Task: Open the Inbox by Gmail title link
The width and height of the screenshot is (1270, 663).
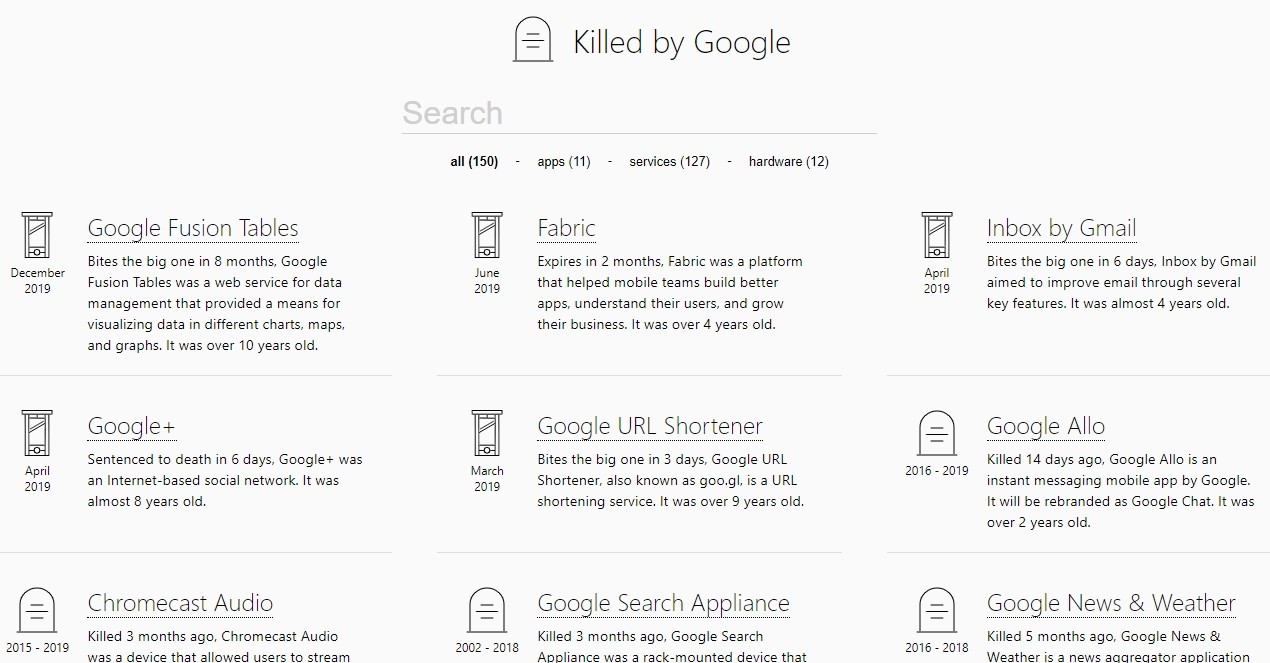Action: (1062, 228)
